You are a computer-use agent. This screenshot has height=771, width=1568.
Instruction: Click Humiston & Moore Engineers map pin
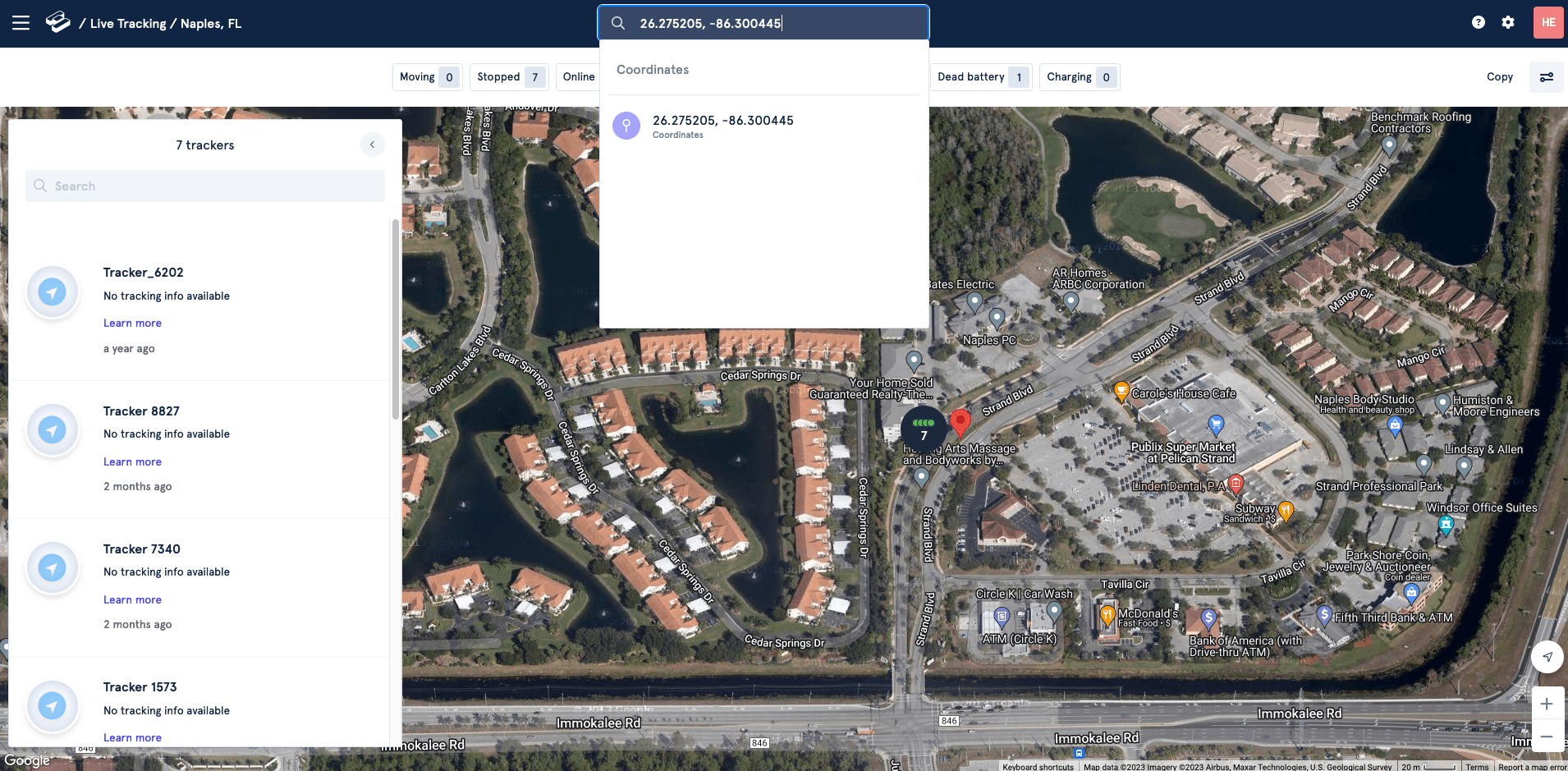pyautogui.click(x=1442, y=402)
